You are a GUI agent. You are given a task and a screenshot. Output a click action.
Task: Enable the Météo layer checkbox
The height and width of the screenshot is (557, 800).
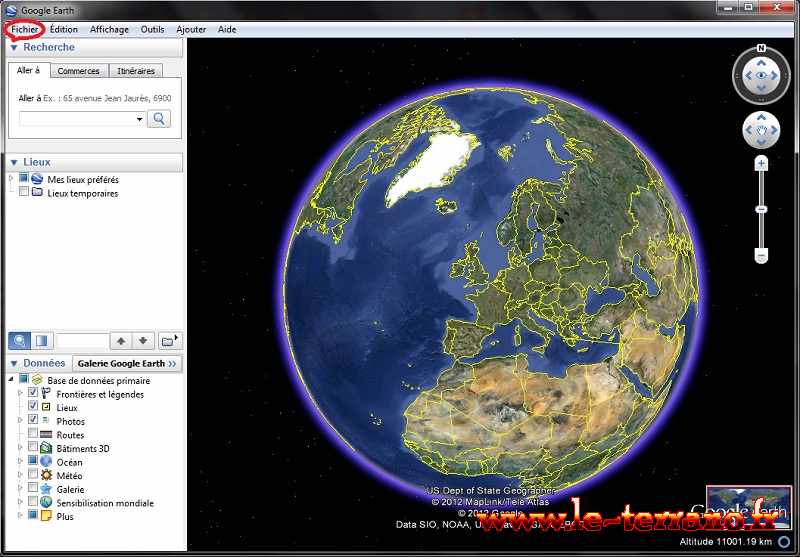coord(33,474)
